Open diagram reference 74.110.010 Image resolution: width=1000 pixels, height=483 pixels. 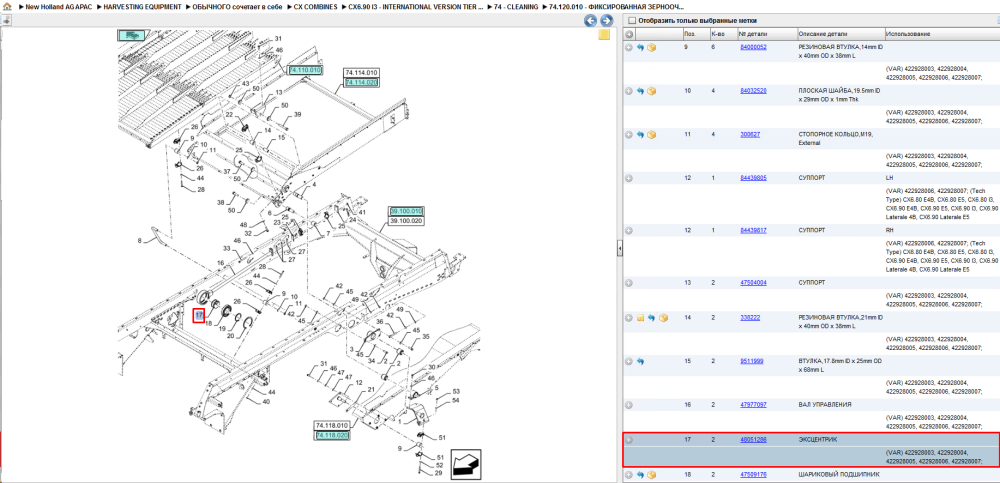point(305,70)
